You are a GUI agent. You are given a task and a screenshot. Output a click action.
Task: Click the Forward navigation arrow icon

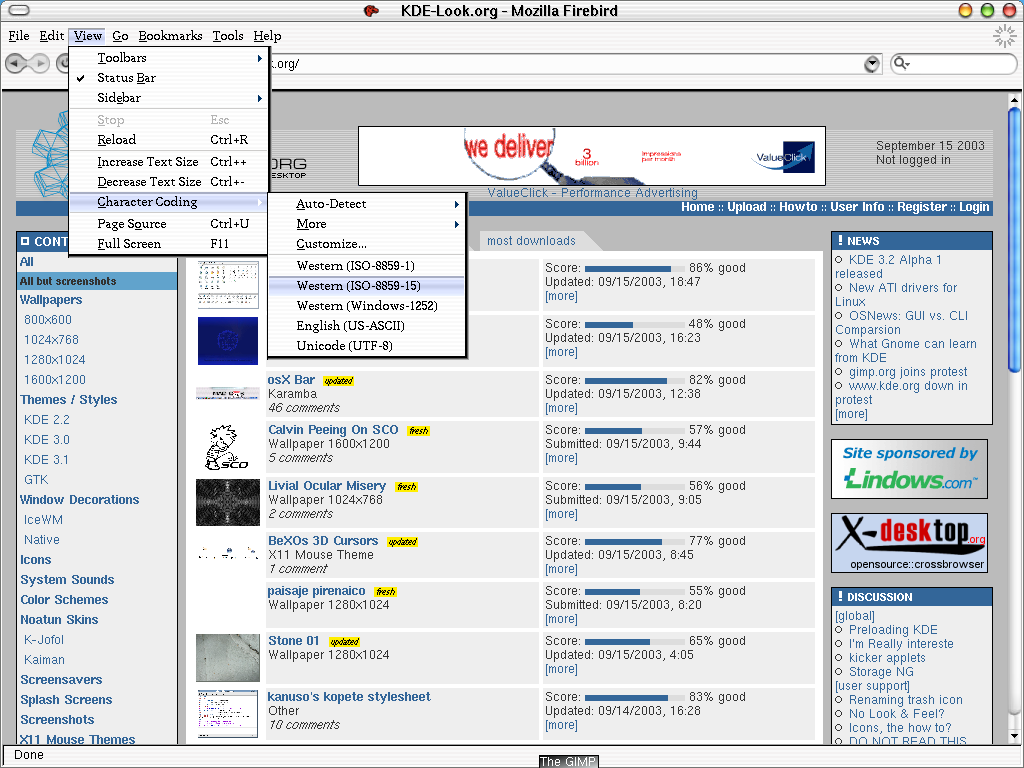pos(39,63)
